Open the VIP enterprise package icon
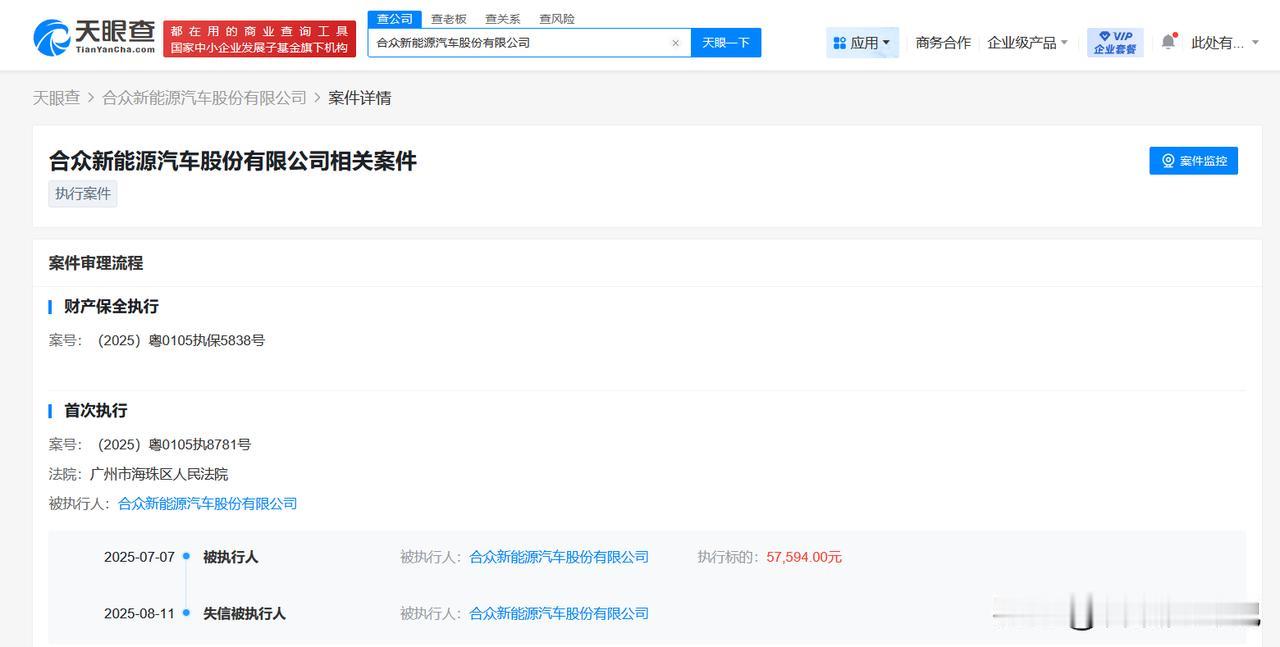 click(x=1115, y=42)
